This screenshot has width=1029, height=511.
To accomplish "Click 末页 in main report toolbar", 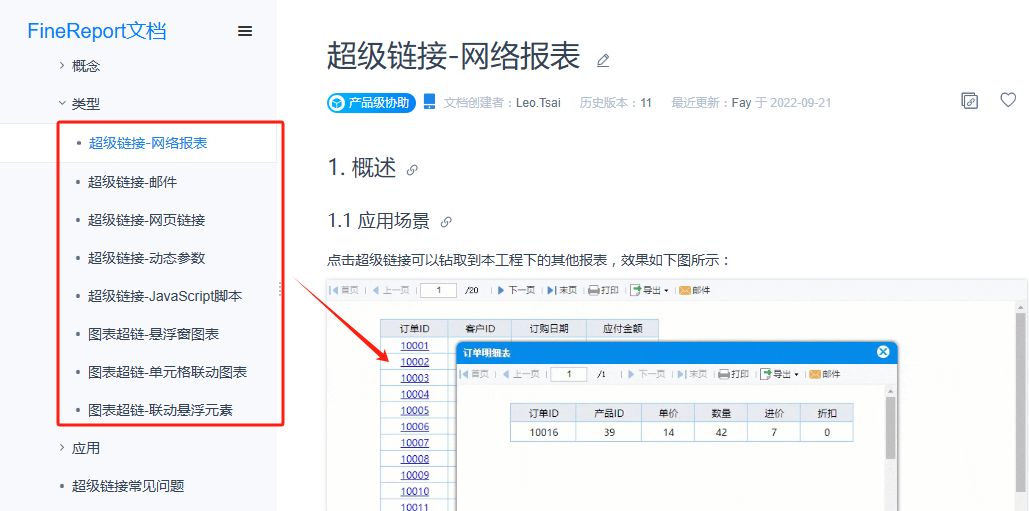I will [x=562, y=290].
